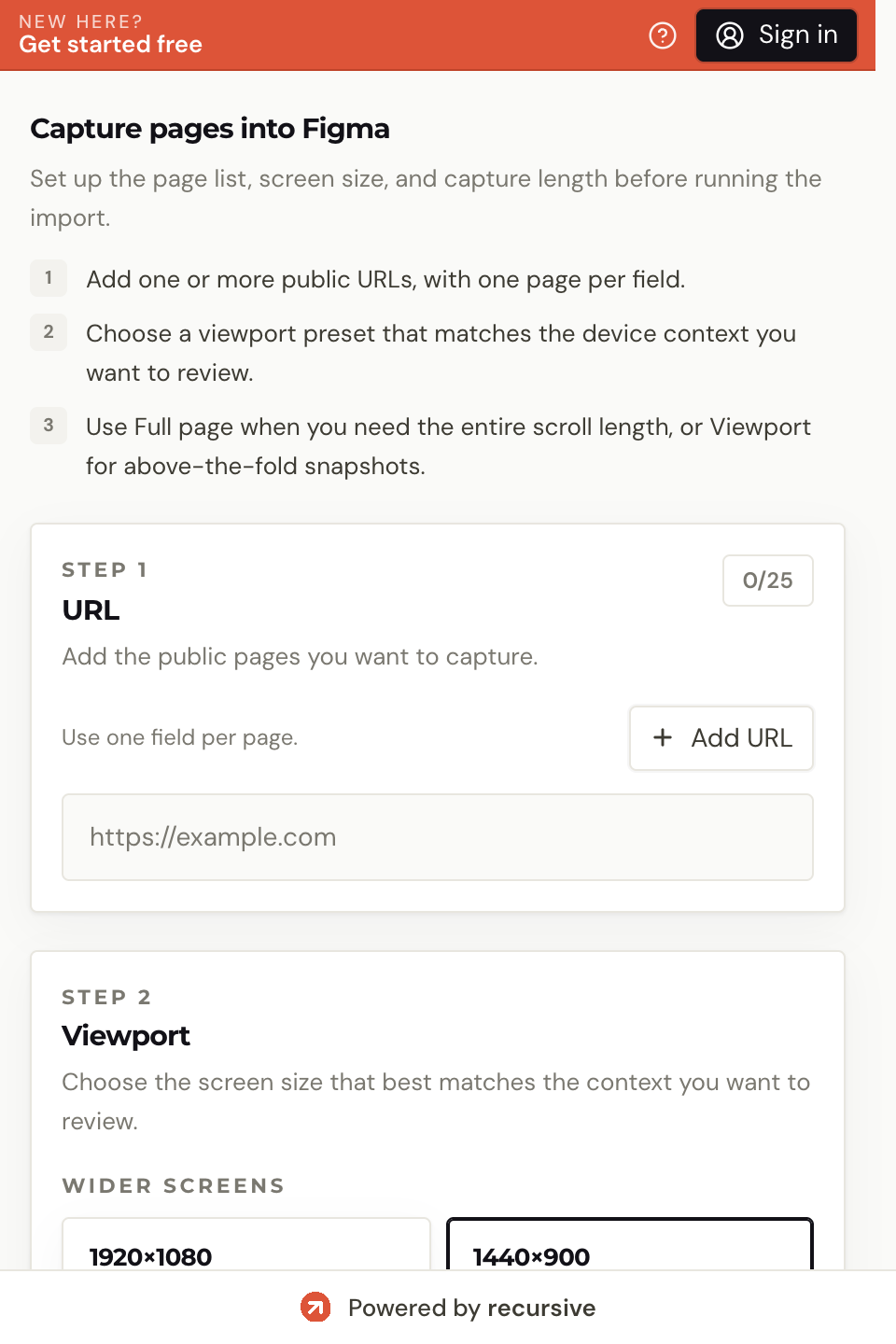896x1344 pixels.
Task: Focus the https://example.com URL field
Action: click(x=437, y=837)
